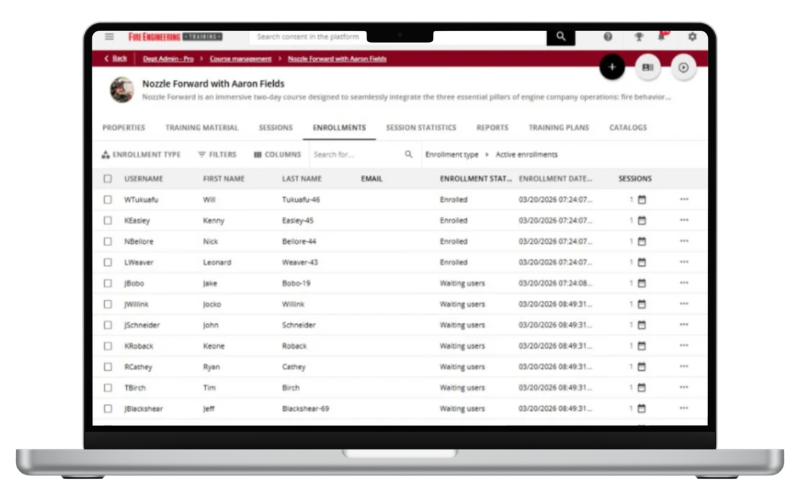Click the round barcode-style icon button
This screenshot has height=500, width=800.
(648, 67)
